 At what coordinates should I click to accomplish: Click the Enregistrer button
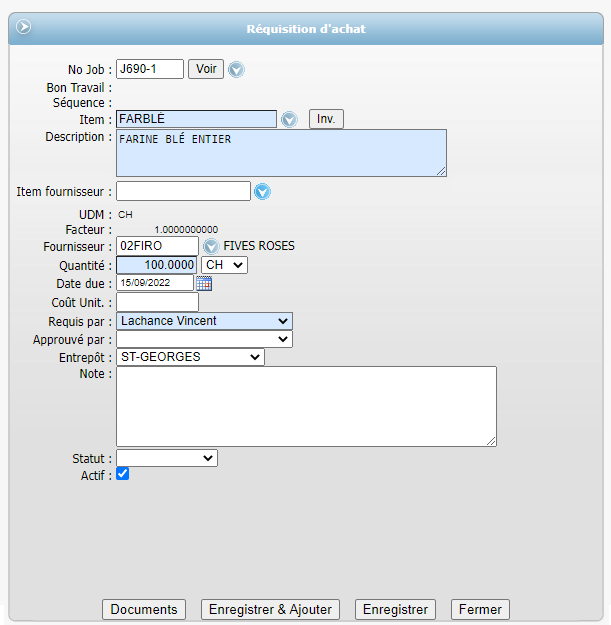coord(395,609)
